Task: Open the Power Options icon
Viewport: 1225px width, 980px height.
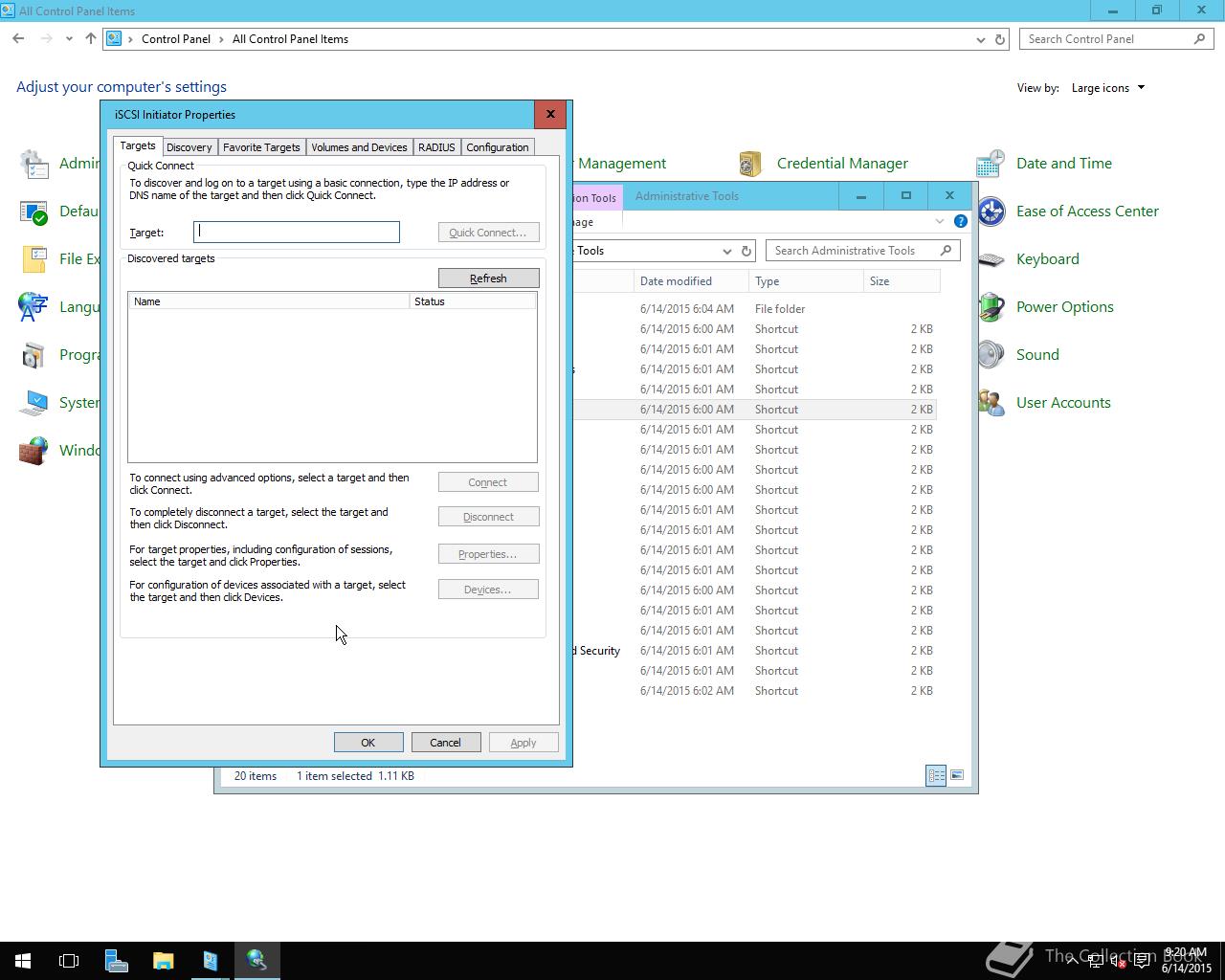Action: point(991,307)
